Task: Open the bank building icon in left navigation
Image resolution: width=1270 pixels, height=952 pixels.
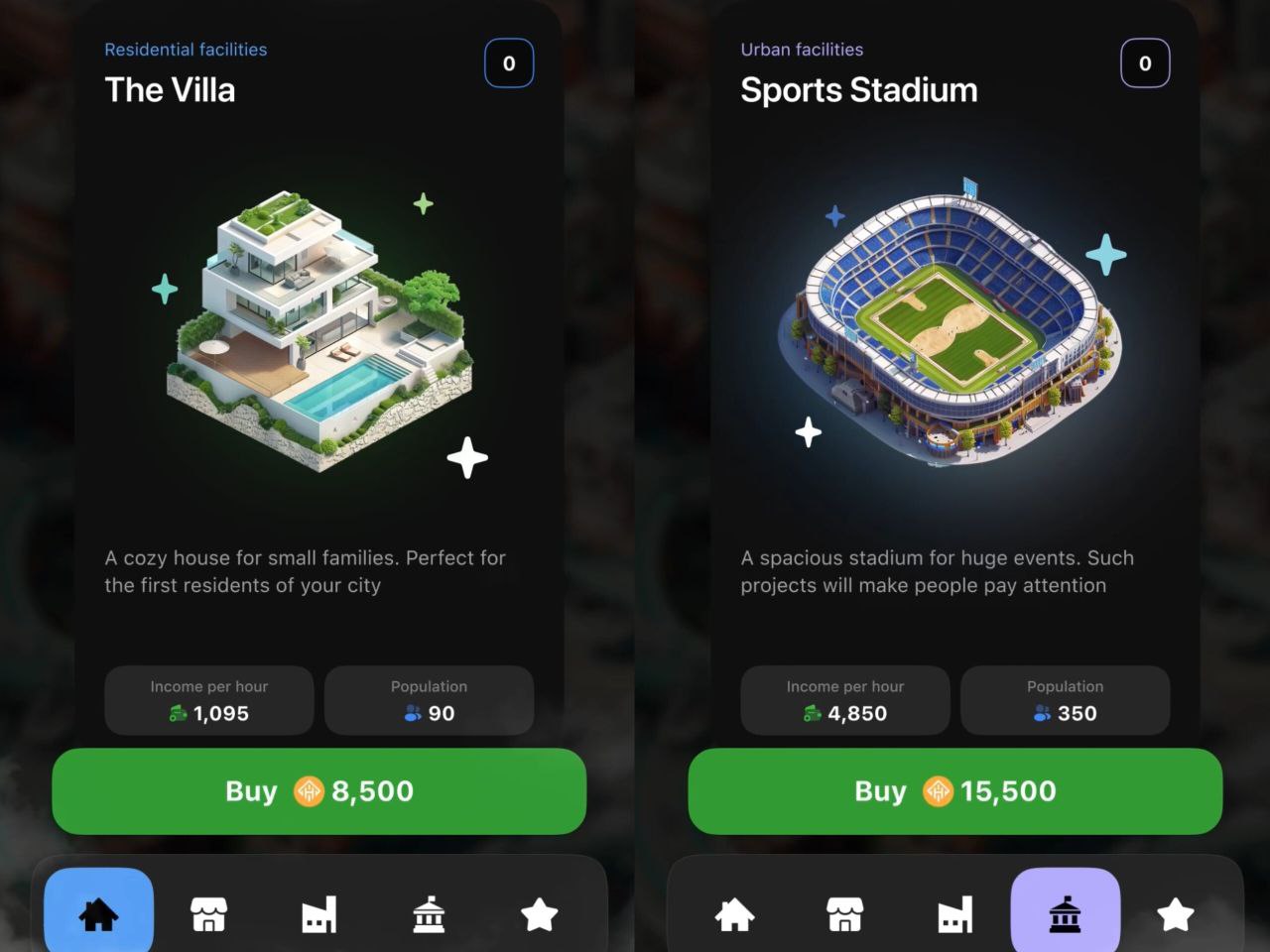Action: pos(429,913)
